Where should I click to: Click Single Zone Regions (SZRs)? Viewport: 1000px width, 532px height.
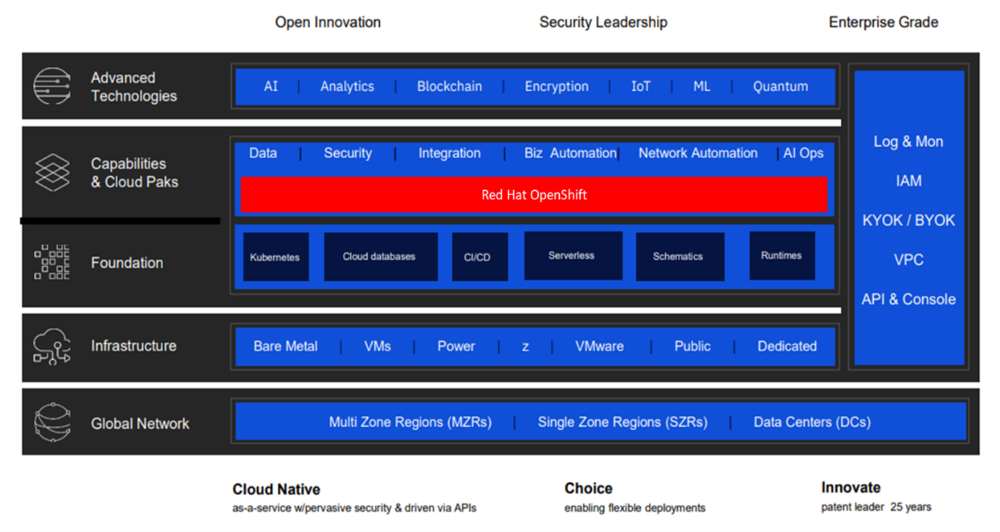click(622, 422)
